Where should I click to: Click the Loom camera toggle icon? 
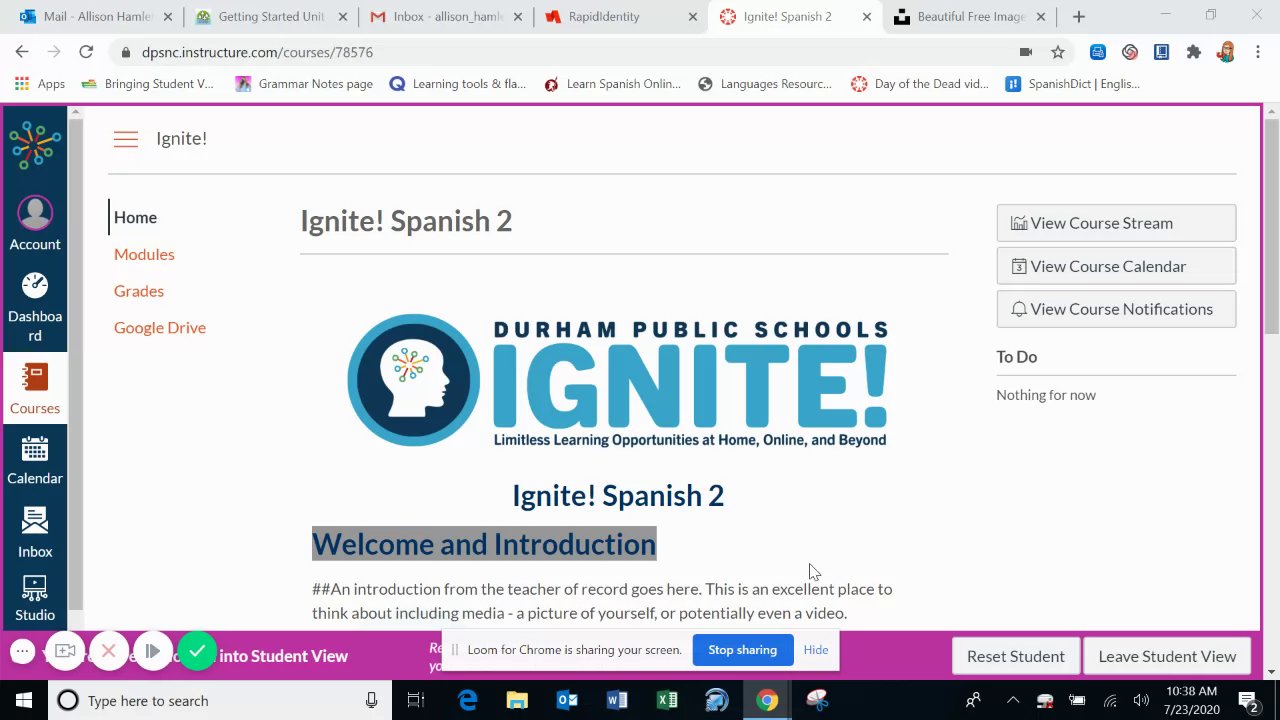(65, 651)
